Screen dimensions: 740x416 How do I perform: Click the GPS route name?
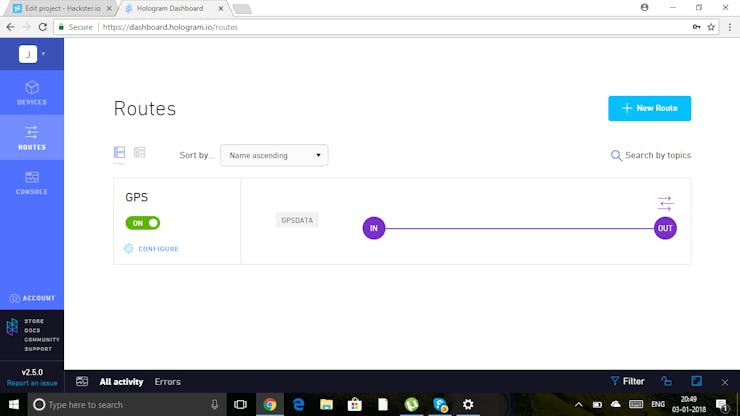pos(136,197)
